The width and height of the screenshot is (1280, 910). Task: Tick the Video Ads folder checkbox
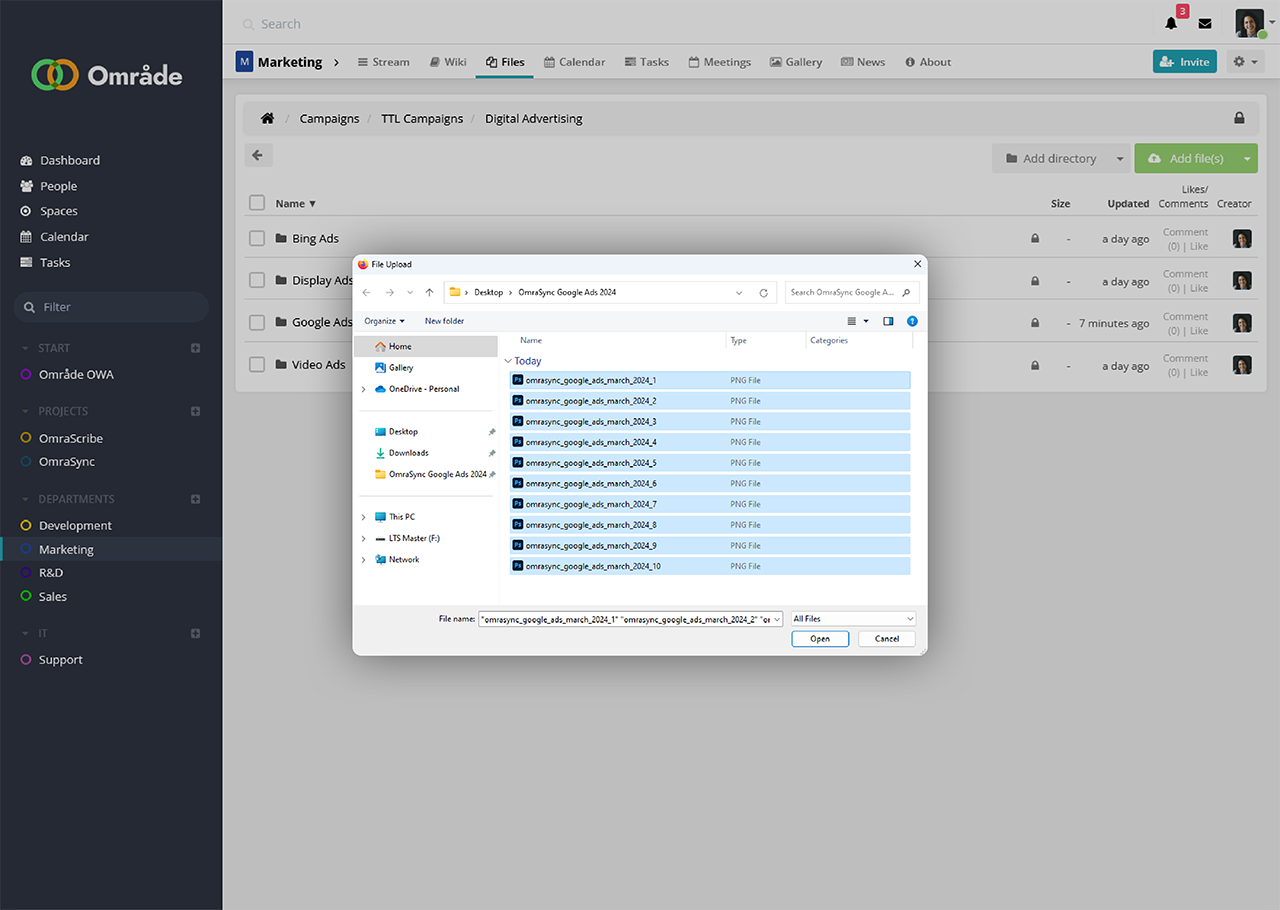257,365
